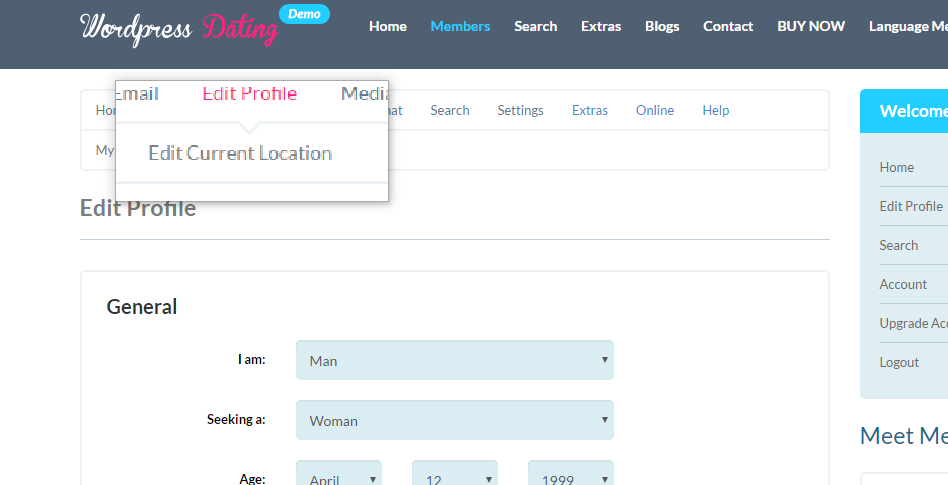Open Members in the top navigation bar

point(460,26)
